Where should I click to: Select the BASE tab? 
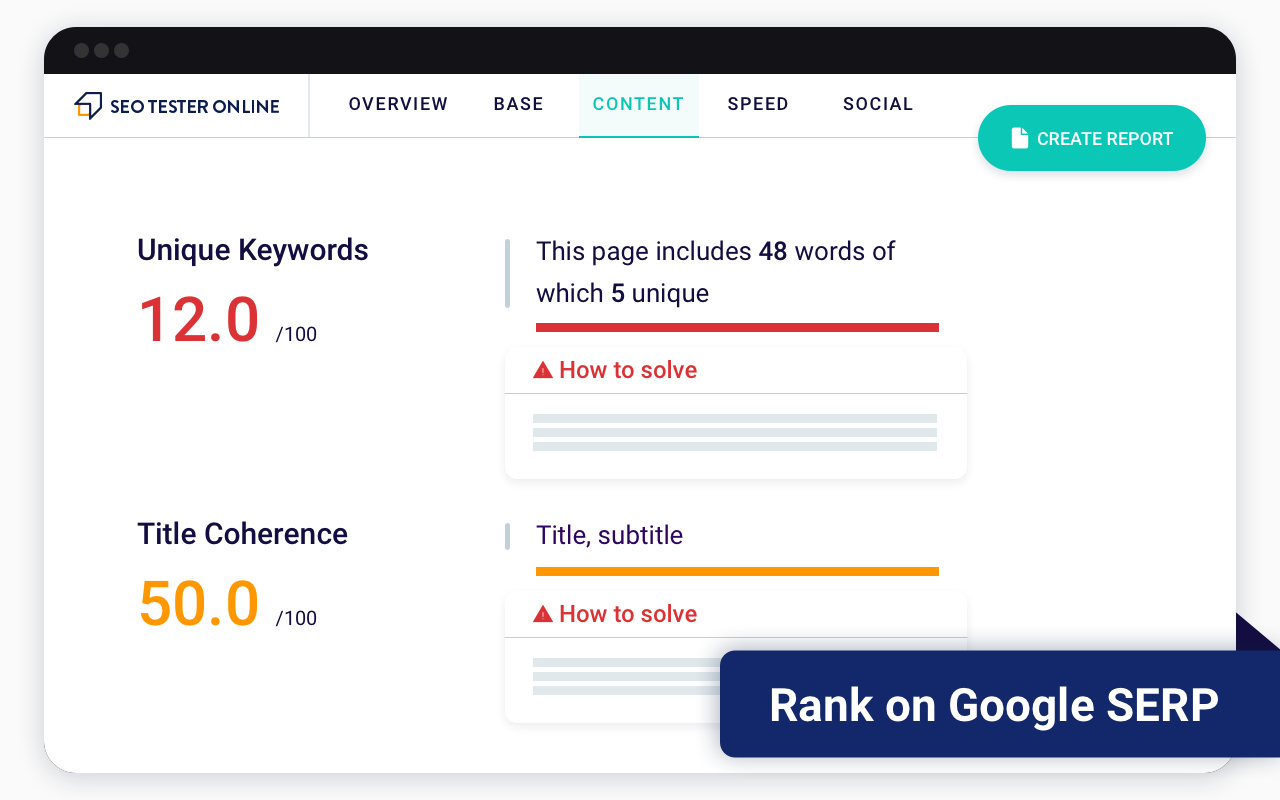(518, 104)
